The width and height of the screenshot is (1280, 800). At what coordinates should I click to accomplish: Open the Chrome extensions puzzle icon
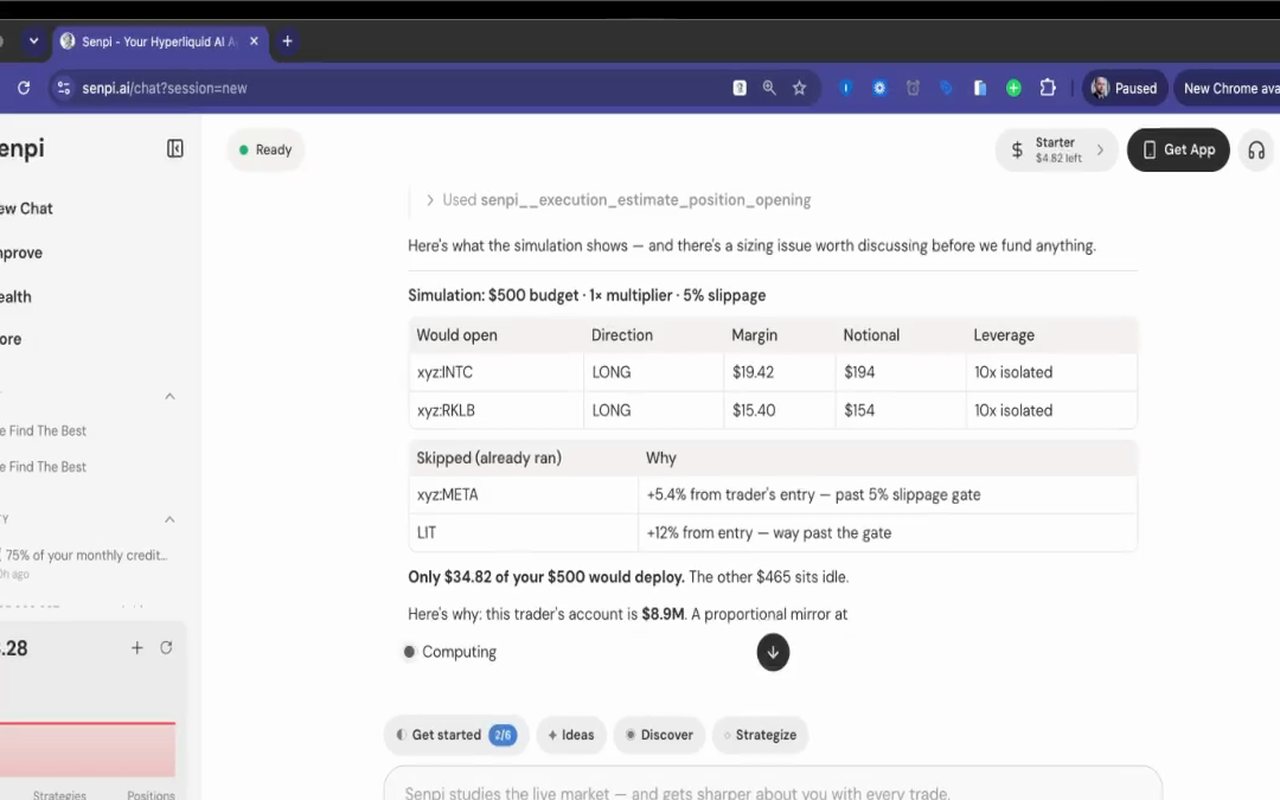coord(1048,88)
